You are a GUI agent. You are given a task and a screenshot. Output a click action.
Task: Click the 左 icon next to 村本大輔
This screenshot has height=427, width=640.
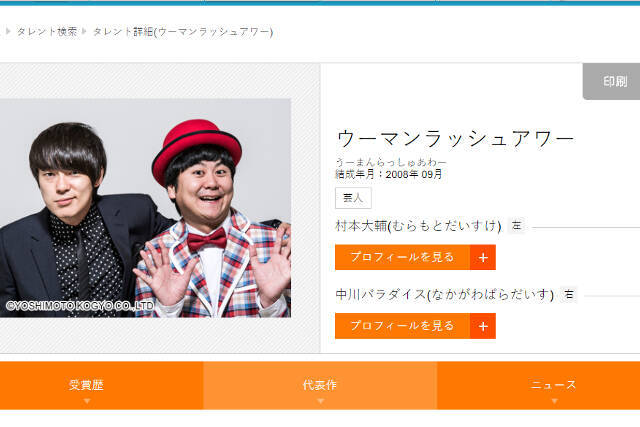click(517, 225)
